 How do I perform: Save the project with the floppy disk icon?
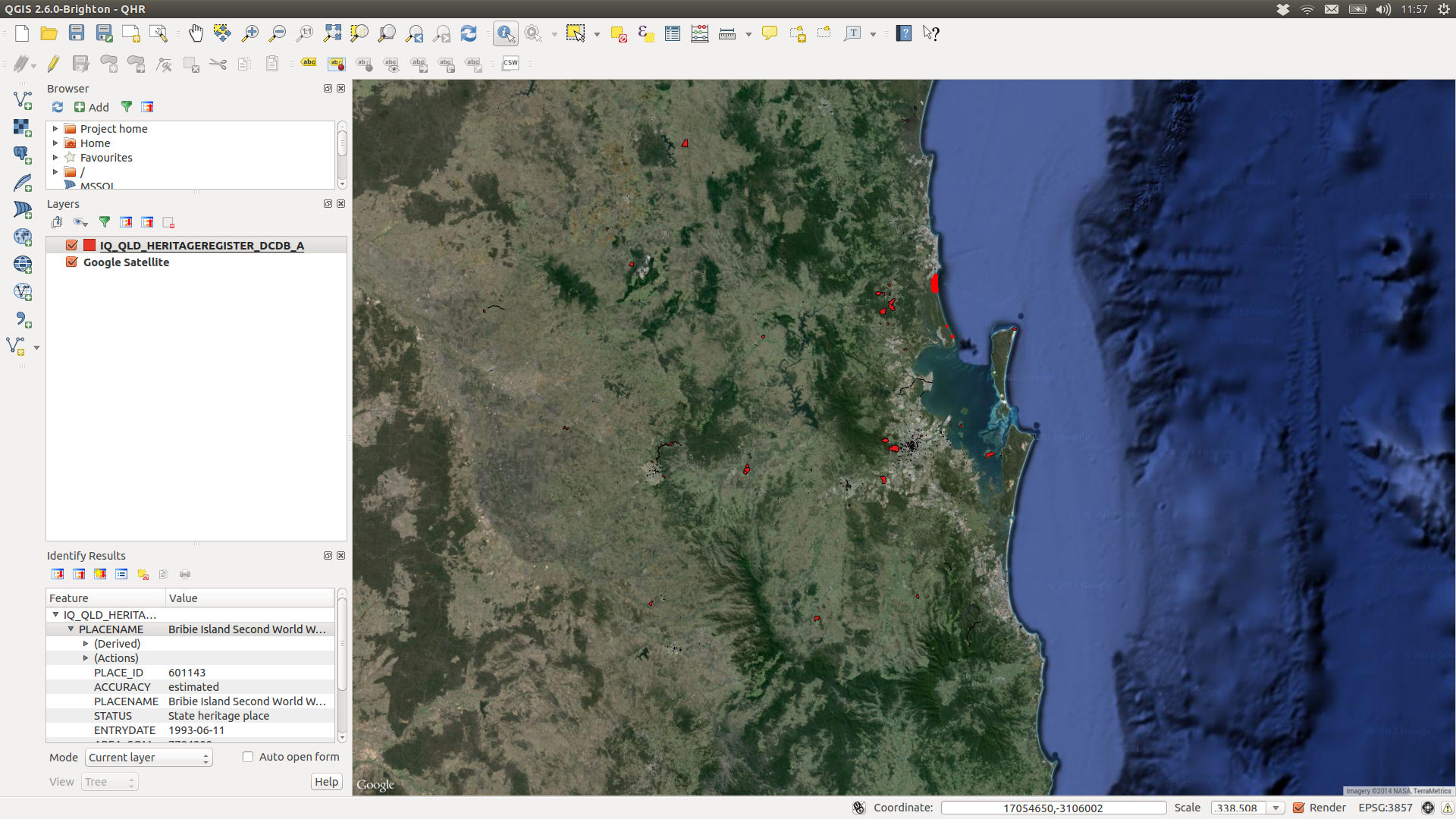[77, 33]
